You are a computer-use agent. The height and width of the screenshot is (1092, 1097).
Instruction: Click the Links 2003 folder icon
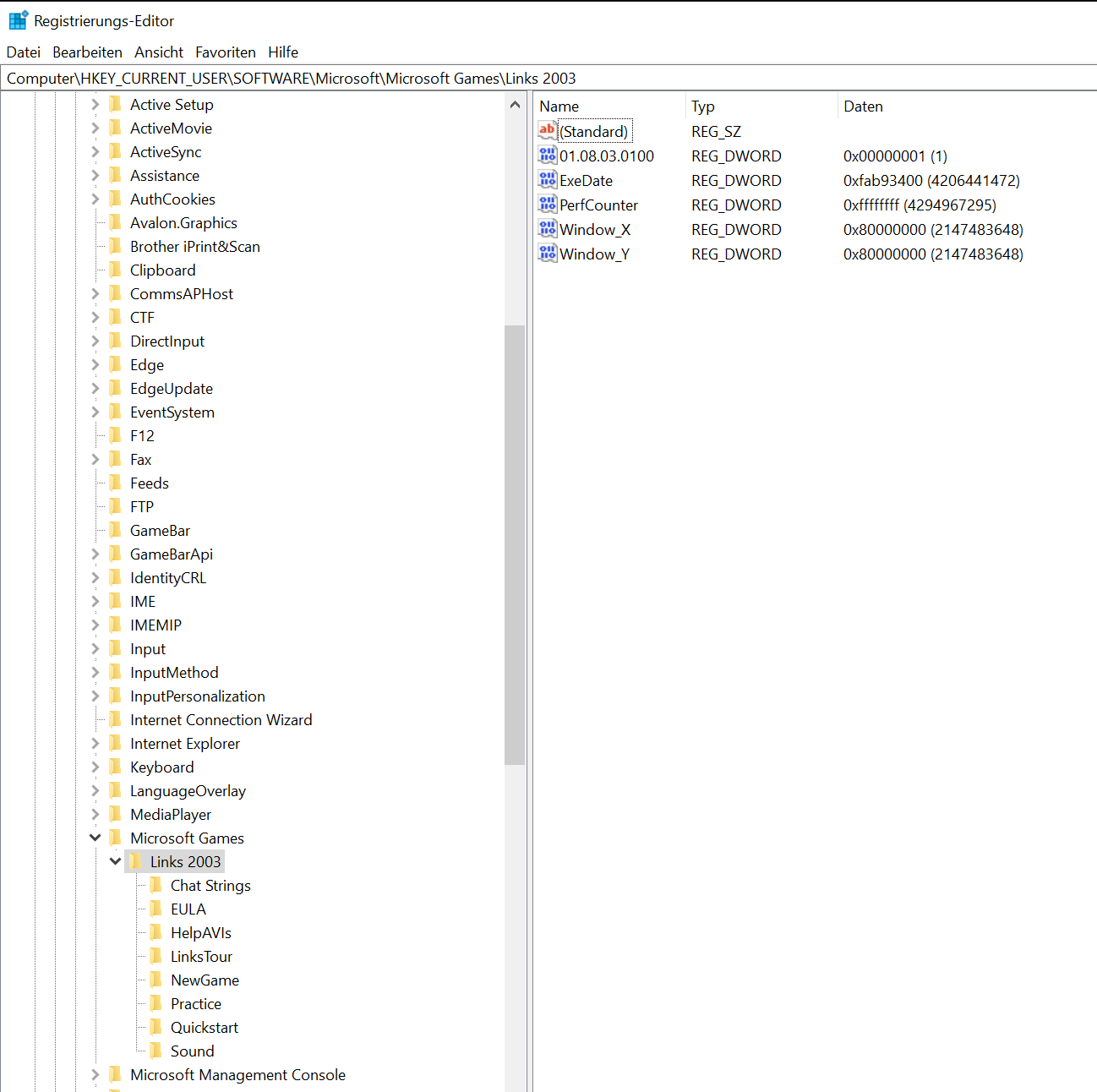[x=135, y=861]
